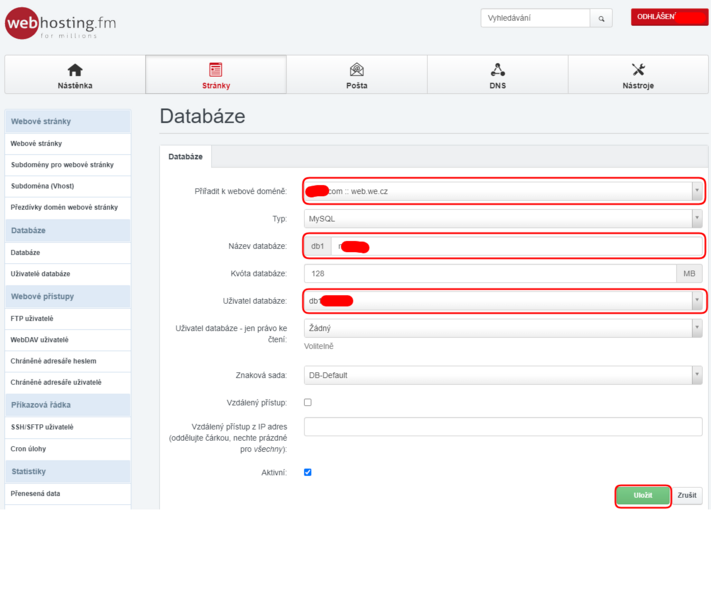The width and height of the screenshot is (711, 600).
Task: Click the MB unit label
Action: click(689, 273)
